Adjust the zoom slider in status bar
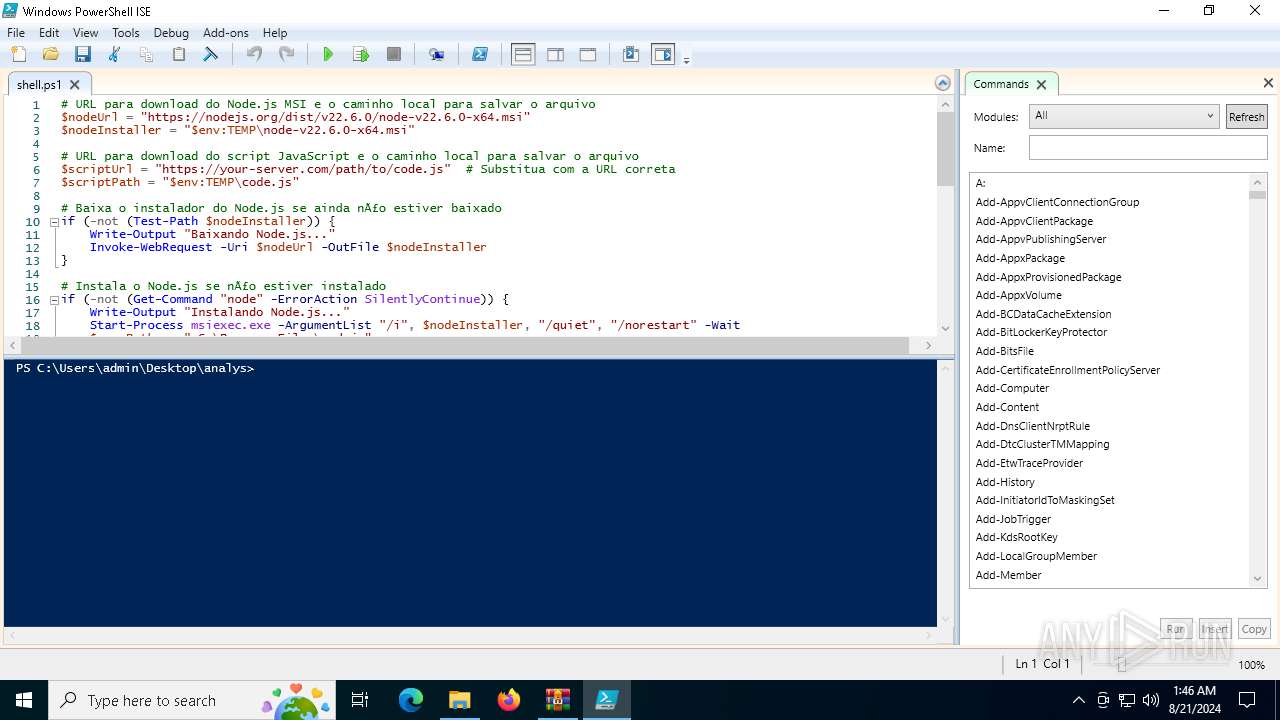 pos(1121,665)
